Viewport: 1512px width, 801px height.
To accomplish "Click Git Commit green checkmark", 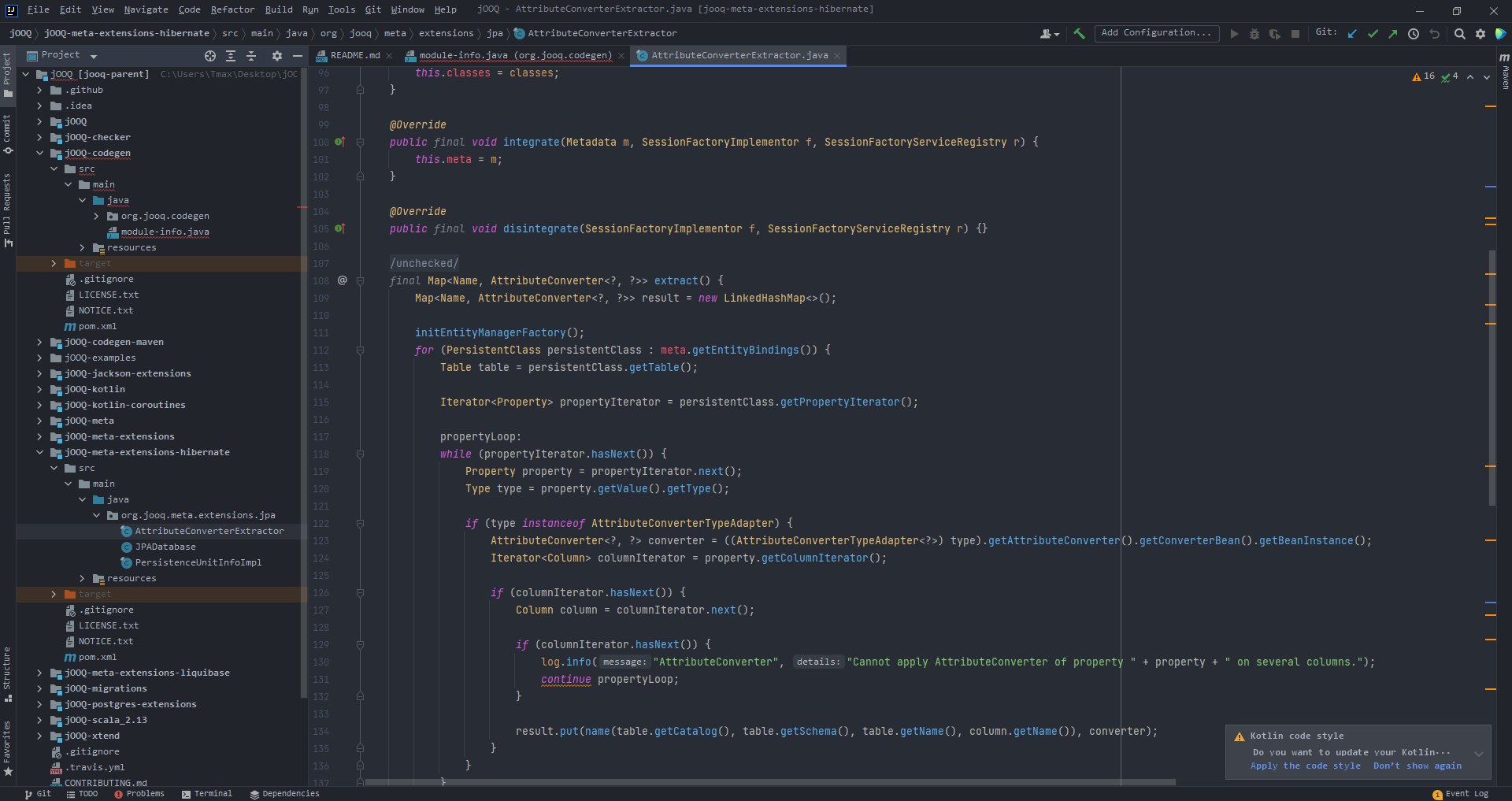I will 1373,34.
